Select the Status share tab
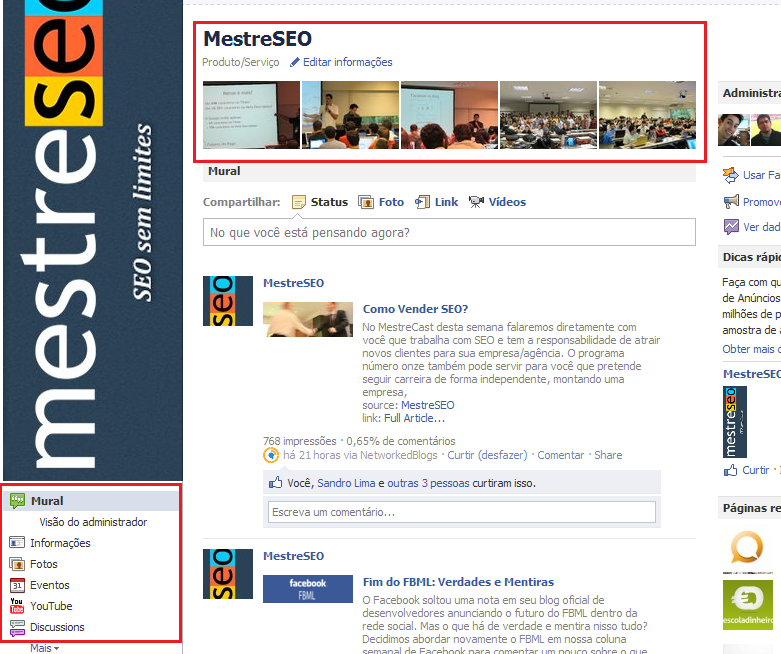The height and width of the screenshot is (654, 781). 320,202
